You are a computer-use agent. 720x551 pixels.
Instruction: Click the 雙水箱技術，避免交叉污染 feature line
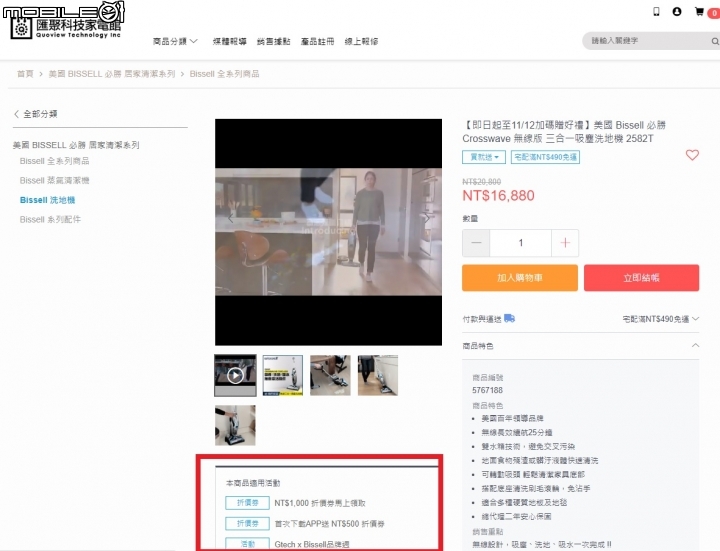528,446
